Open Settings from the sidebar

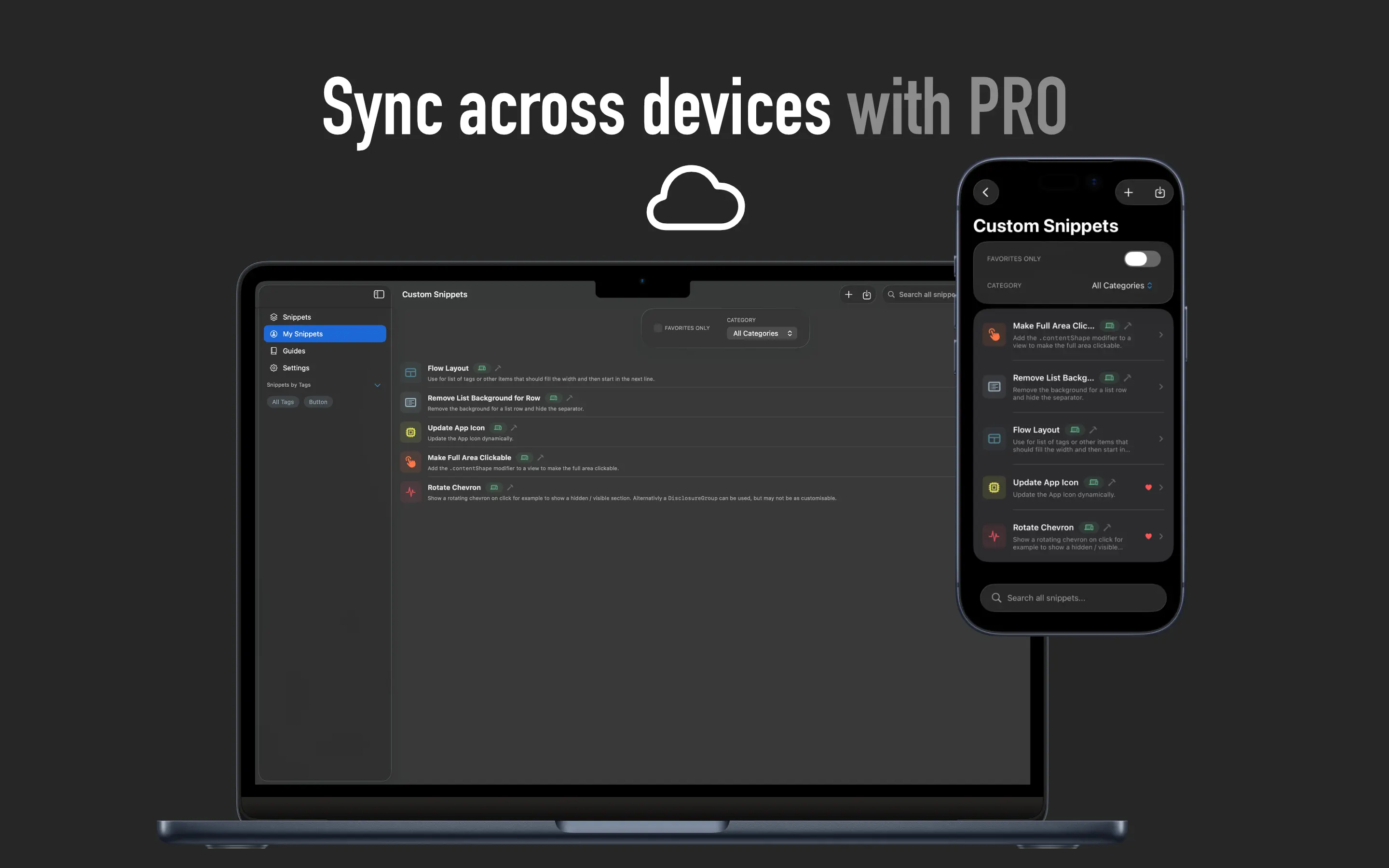(296, 368)
